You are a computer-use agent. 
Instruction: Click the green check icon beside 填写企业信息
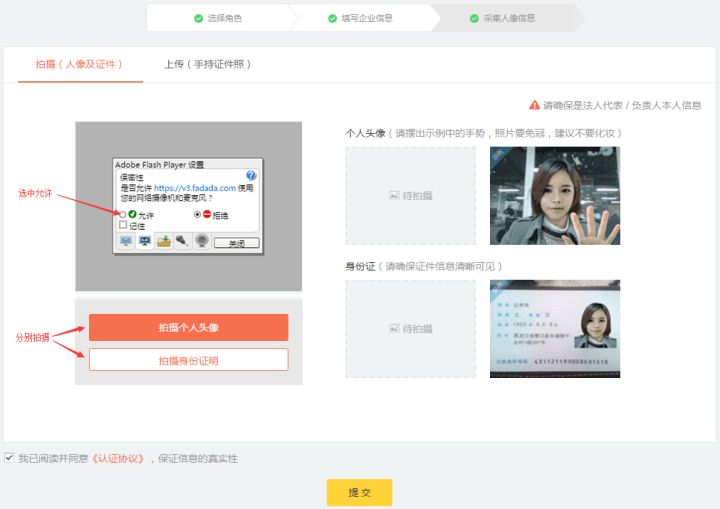(x=332, y=18)
